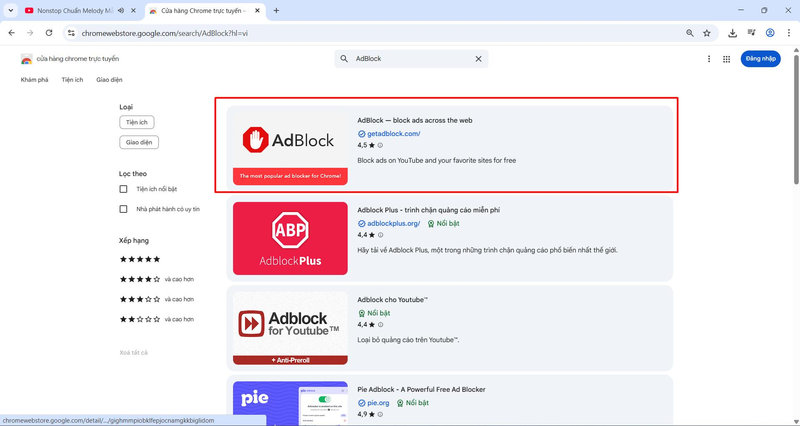Open the adblockplus.org publisher link
Screen dimensions: 800x426
click(393, 223)
